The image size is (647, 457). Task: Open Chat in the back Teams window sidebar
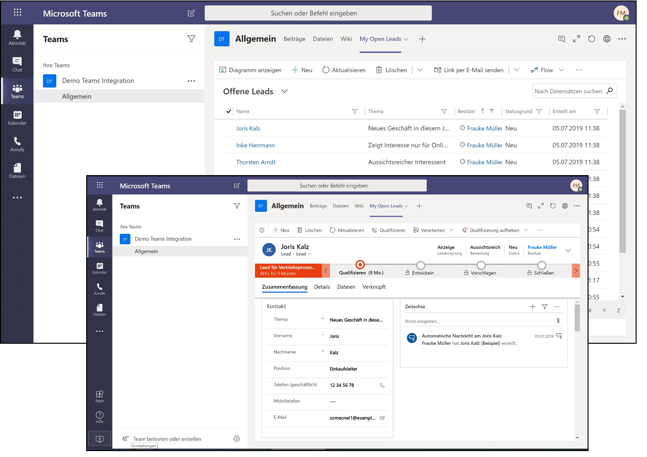[17, 64]
